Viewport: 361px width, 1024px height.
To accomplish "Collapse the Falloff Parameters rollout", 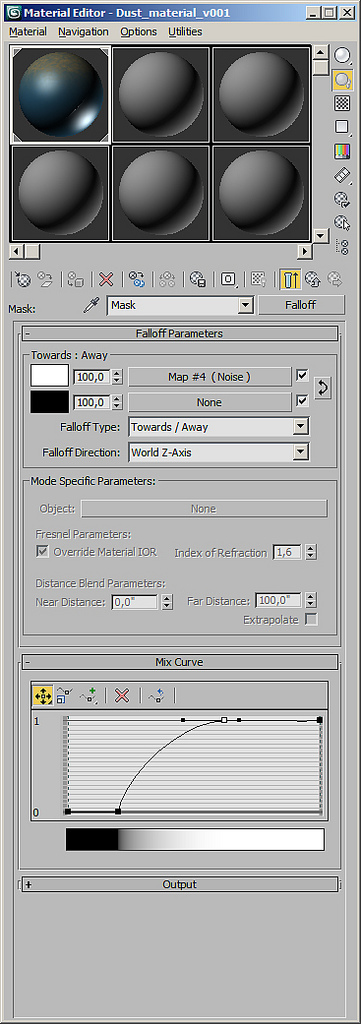I will tap(180, 333).
